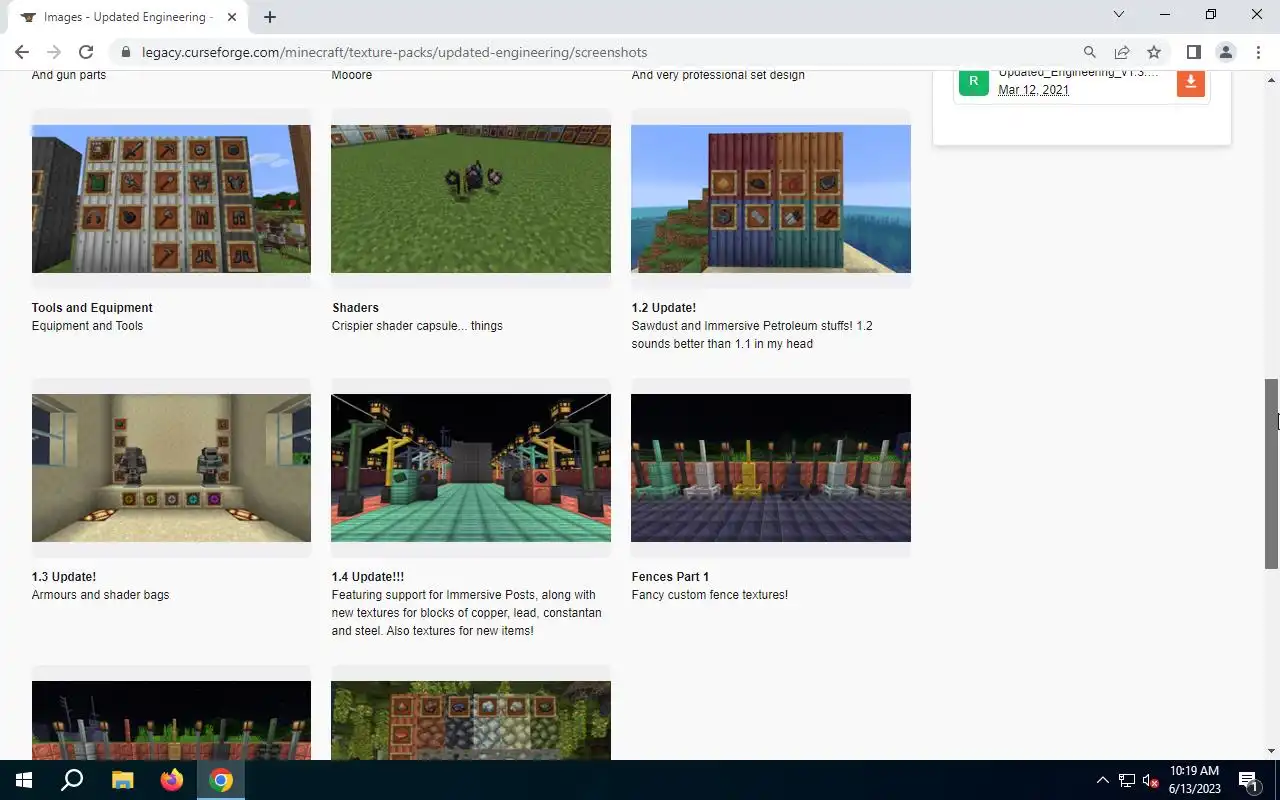Click the 1.4 Update!!! title

pyautogui.click(x=368, y=577)
